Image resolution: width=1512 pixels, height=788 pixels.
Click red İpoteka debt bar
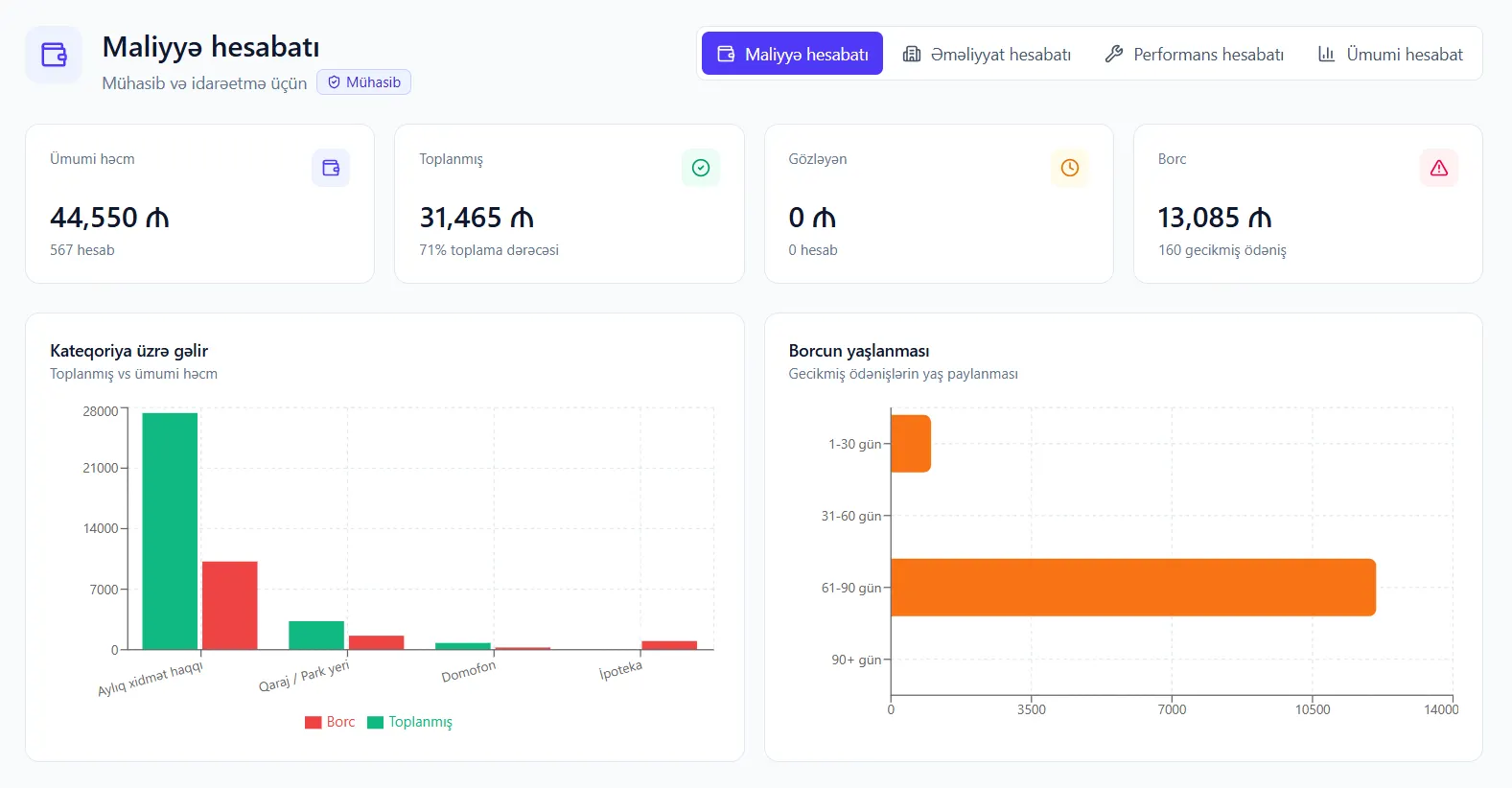point(669,645)
